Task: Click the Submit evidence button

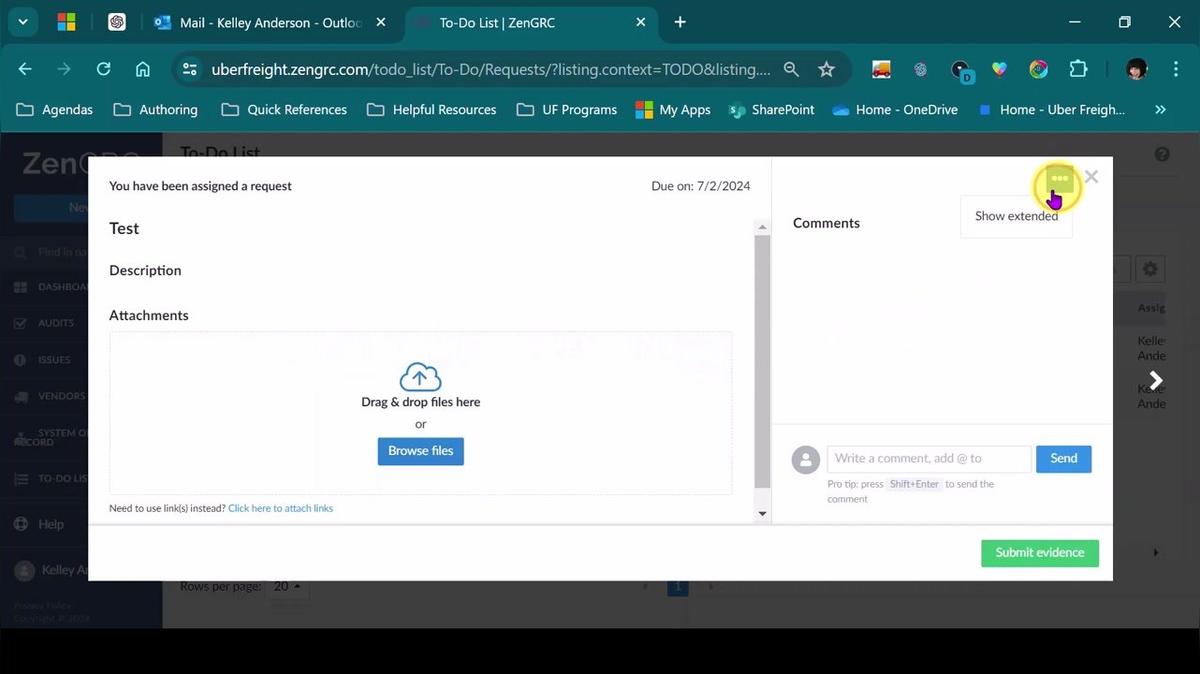Action: click(x=1039, y=553)
